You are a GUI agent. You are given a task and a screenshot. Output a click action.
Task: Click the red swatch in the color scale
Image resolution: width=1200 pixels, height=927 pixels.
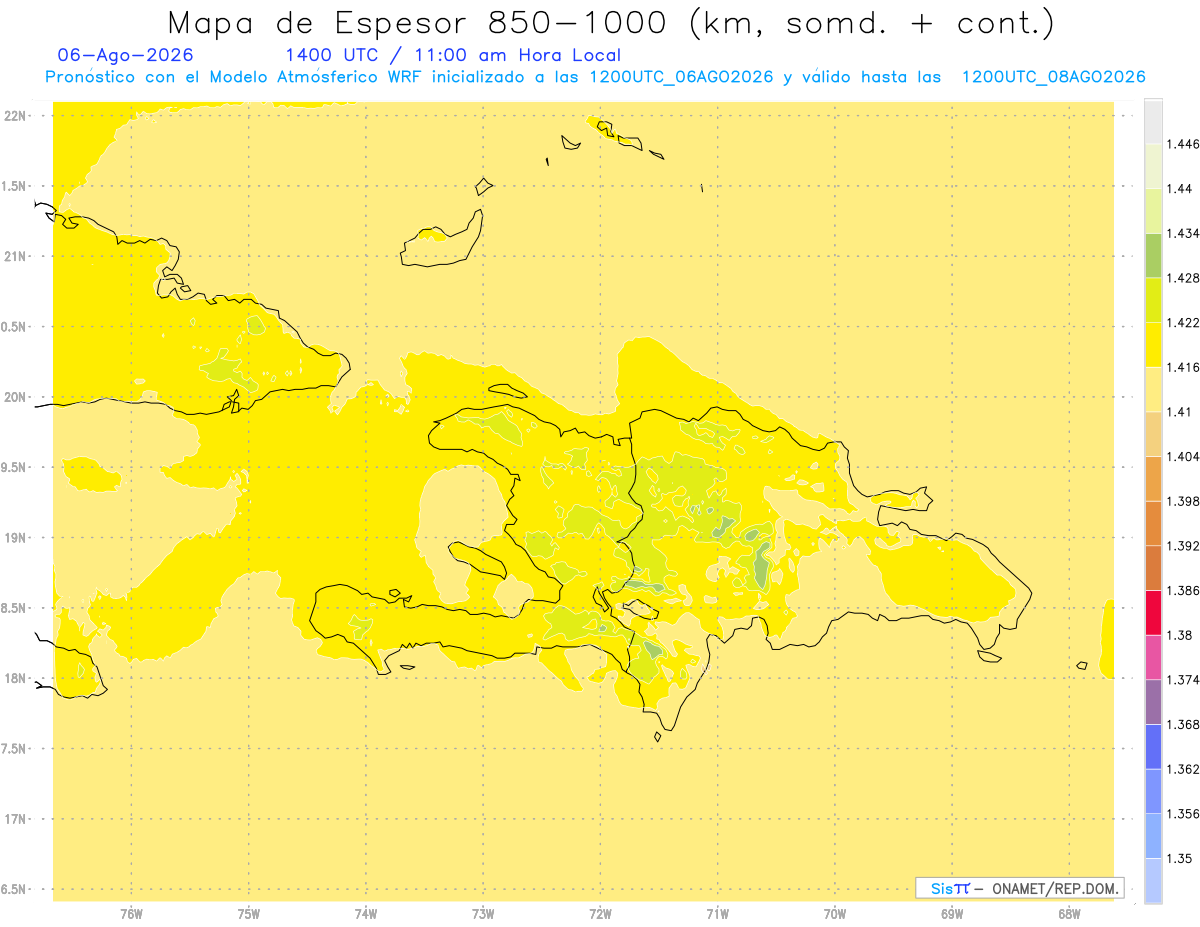[x=1153, y=613]
